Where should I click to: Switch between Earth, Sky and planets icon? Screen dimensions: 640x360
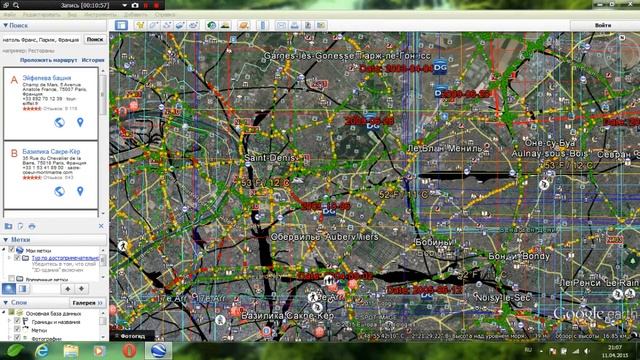coord(244,25)
